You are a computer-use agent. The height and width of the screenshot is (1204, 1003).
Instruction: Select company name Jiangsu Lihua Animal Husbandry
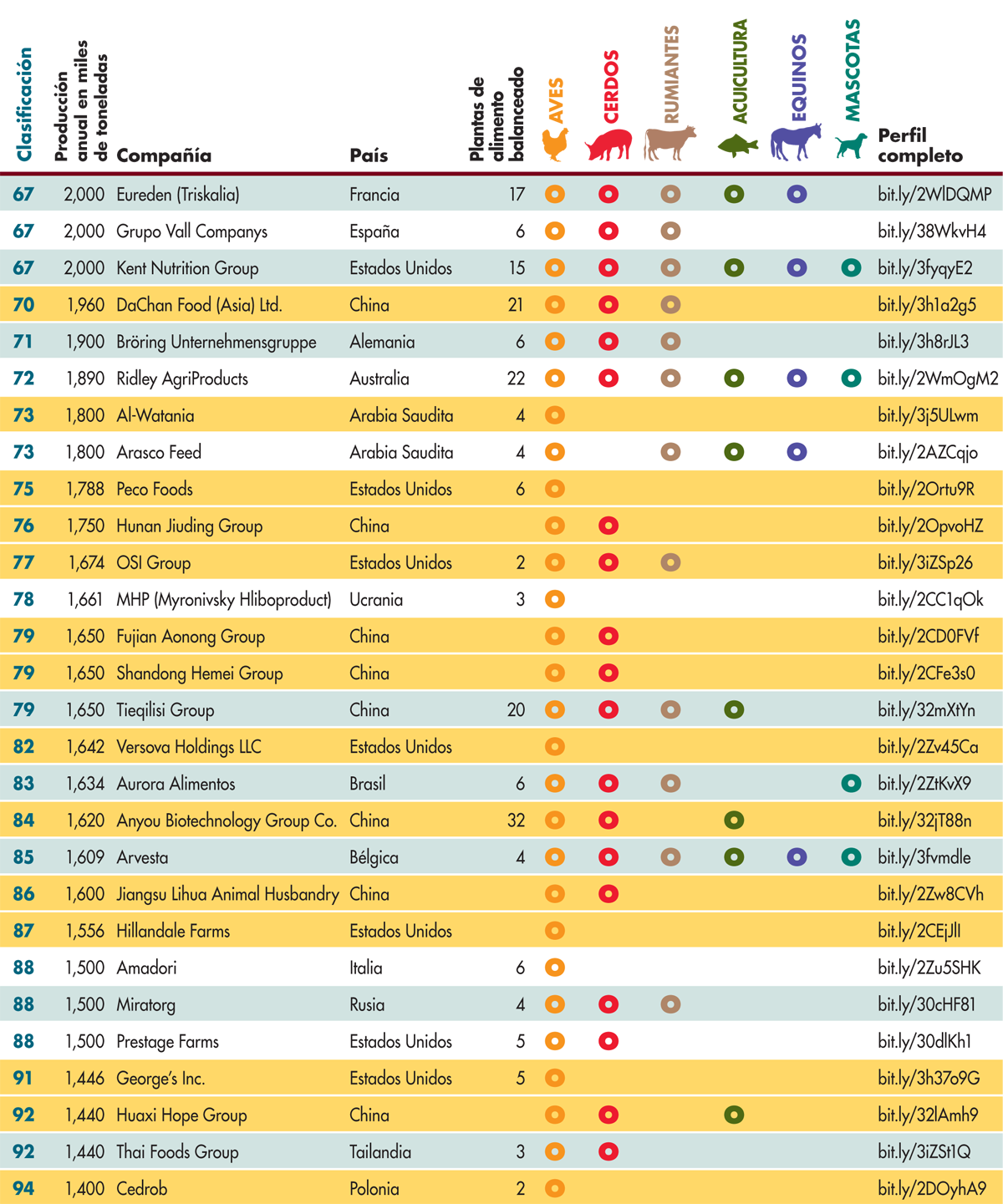click(x=227, y=894)
